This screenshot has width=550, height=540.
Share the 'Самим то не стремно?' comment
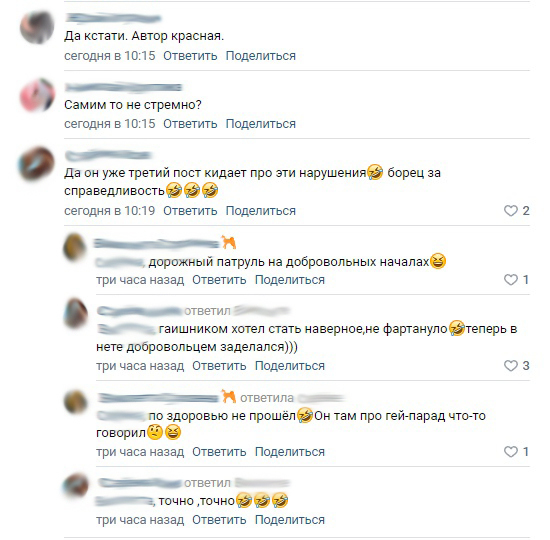261,124
